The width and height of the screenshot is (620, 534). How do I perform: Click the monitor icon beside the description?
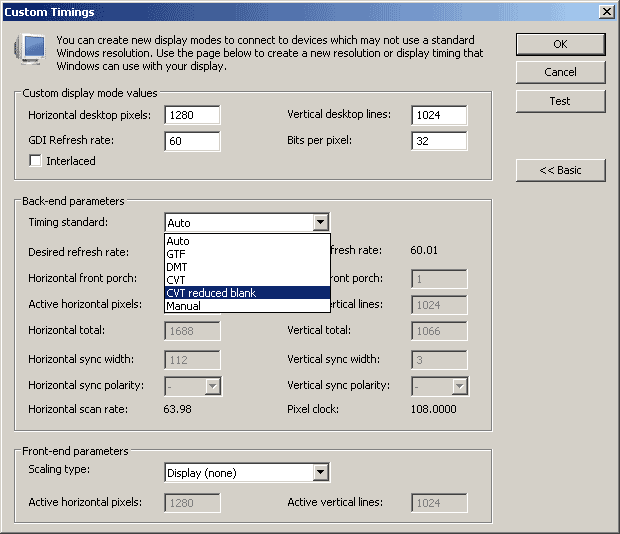[x=30, y=49]
